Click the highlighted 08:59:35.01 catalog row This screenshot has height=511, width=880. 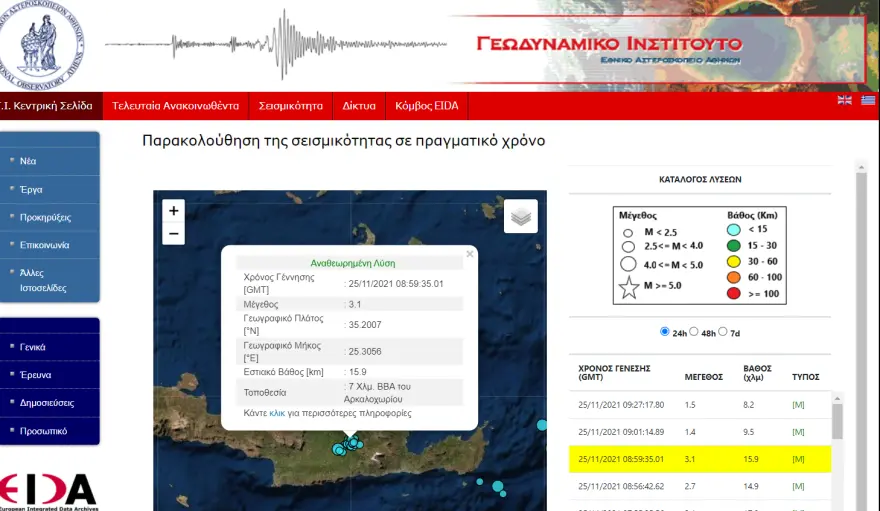700,460
